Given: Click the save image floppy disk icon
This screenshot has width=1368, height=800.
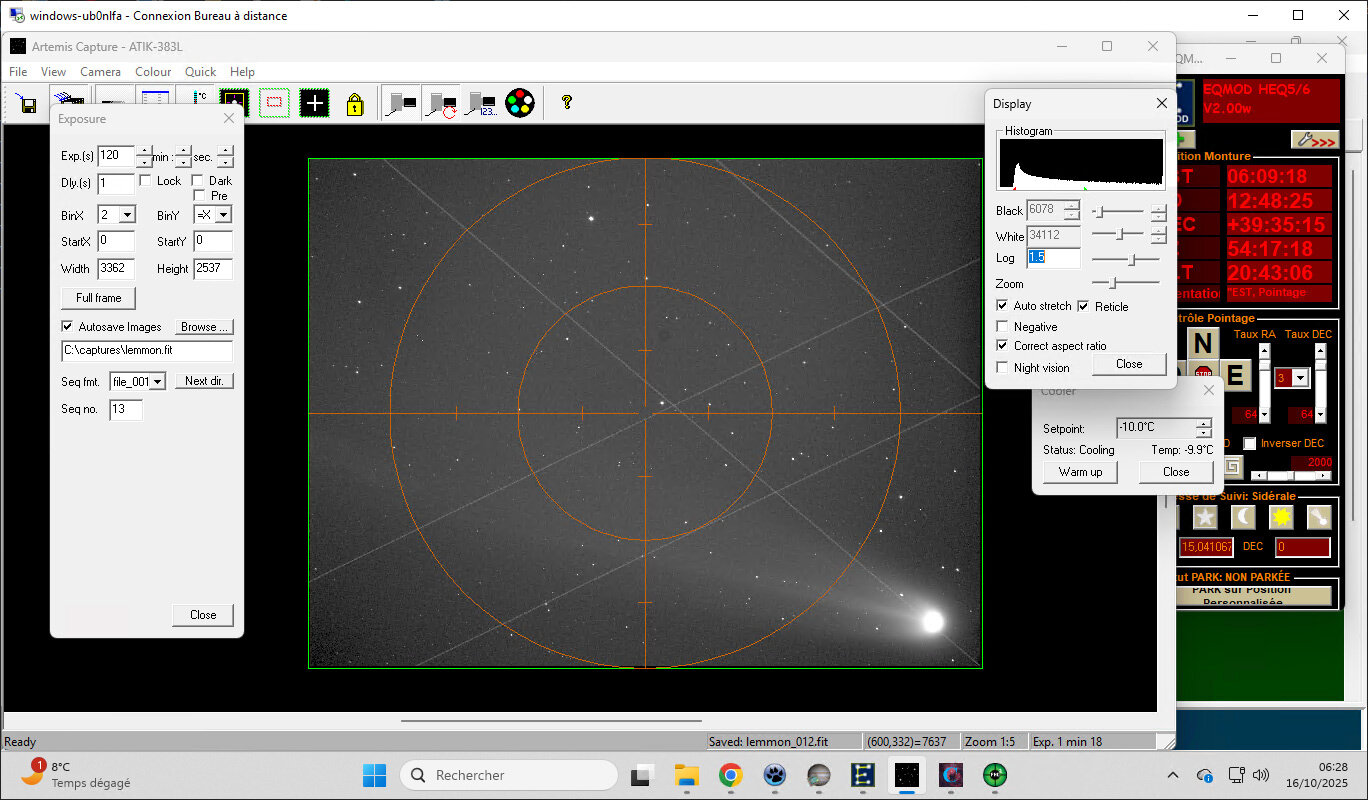Looking at the screenshot, I should pos(27,104).
